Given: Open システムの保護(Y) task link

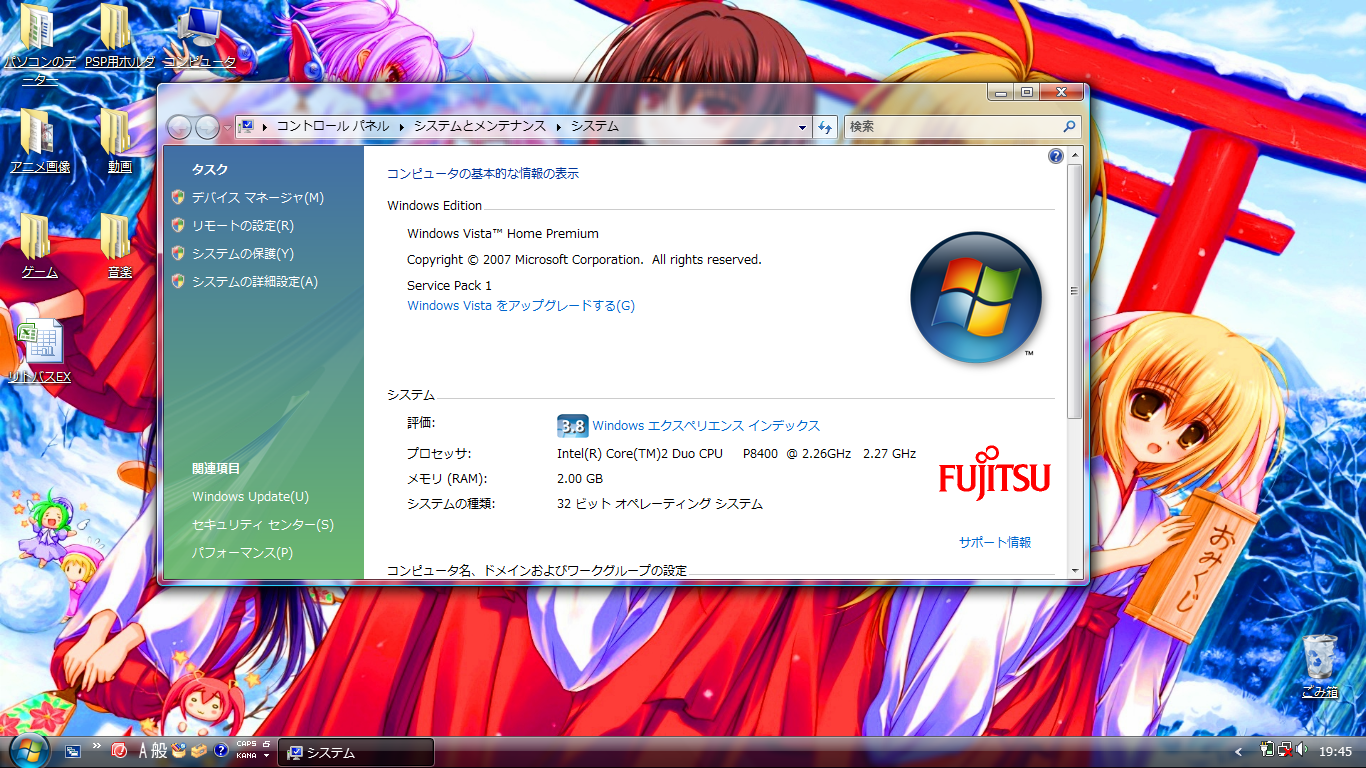Looking at the screenshot, I should [x=243, y=254].
